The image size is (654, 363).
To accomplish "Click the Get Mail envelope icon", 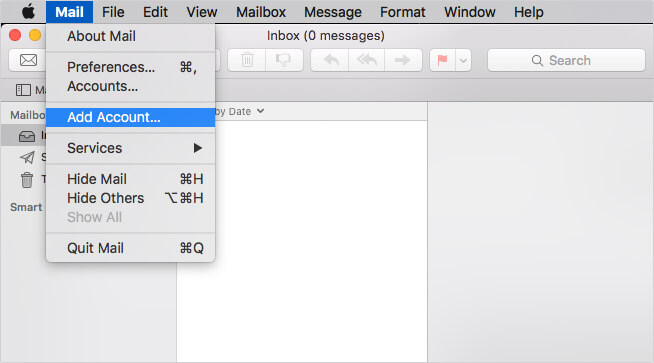I will coord(28,60).
